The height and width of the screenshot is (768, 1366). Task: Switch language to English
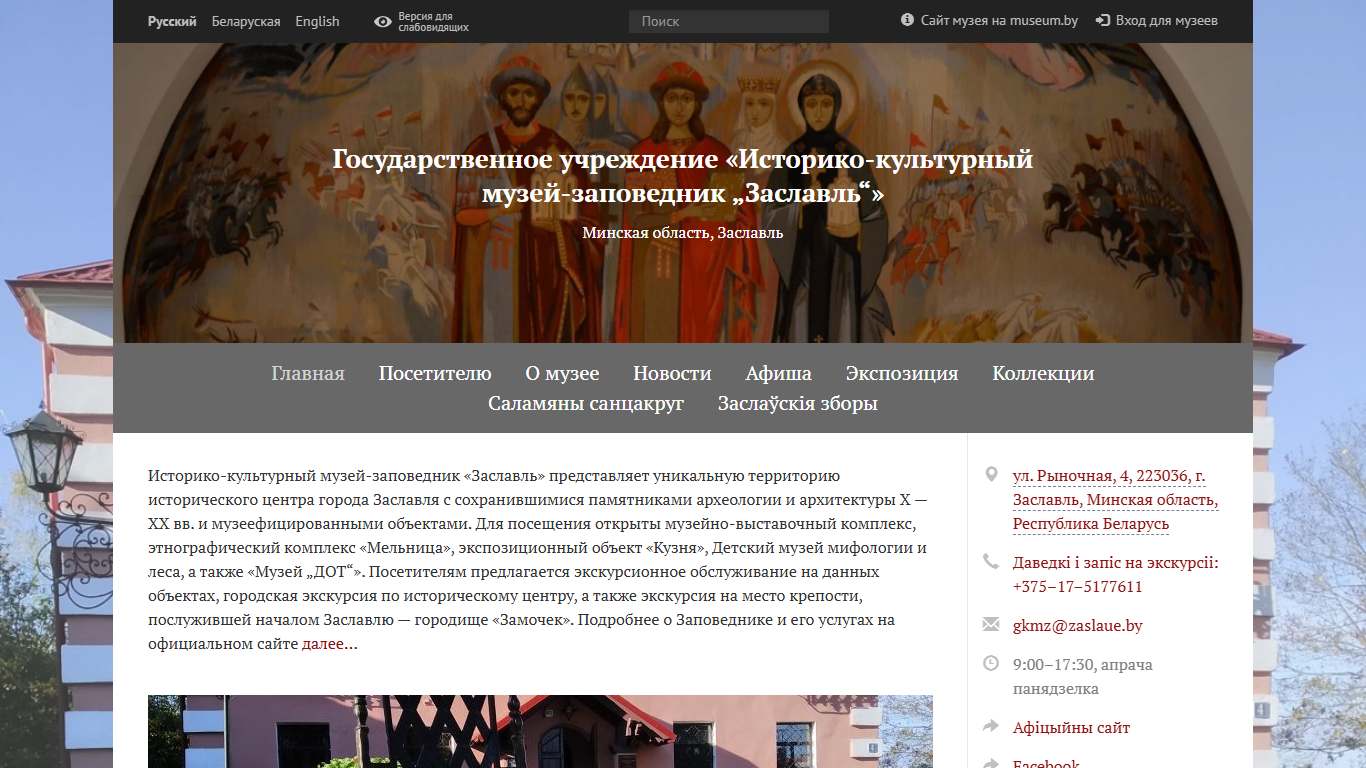pyautogui.click(x=317, y=21)
